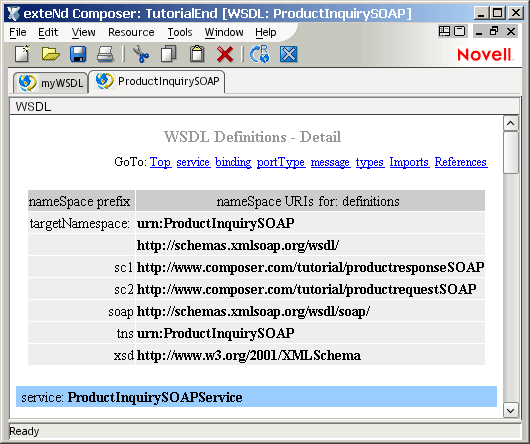The width and height of the screenshot is (530, 444).
Task: Click the http://schemas.xmlsoap.org/wsdl/ URI
Action: 238,245
